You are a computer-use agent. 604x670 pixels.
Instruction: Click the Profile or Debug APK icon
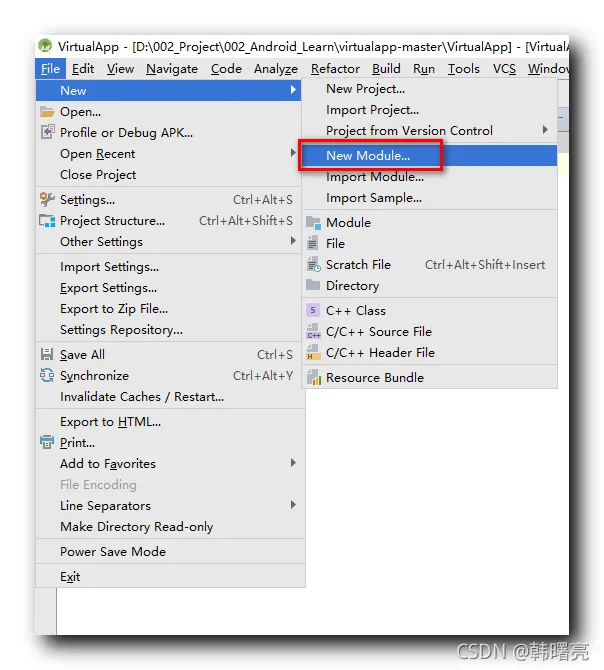(47, 132)
